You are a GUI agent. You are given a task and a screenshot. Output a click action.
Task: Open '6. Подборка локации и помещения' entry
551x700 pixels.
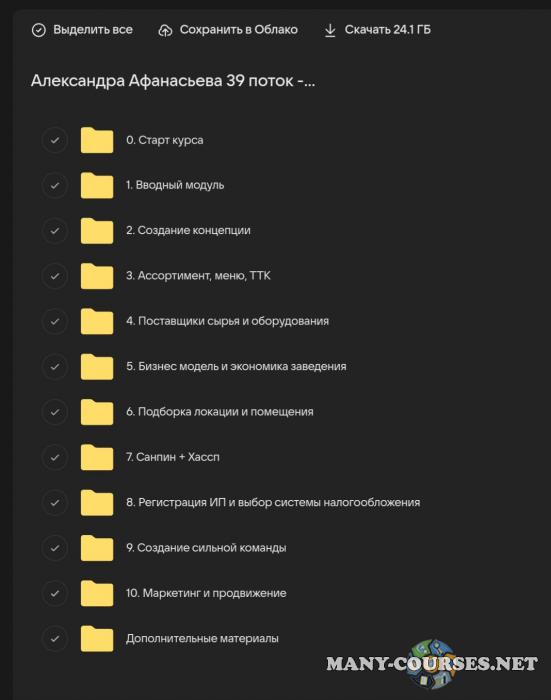point(219,412)
